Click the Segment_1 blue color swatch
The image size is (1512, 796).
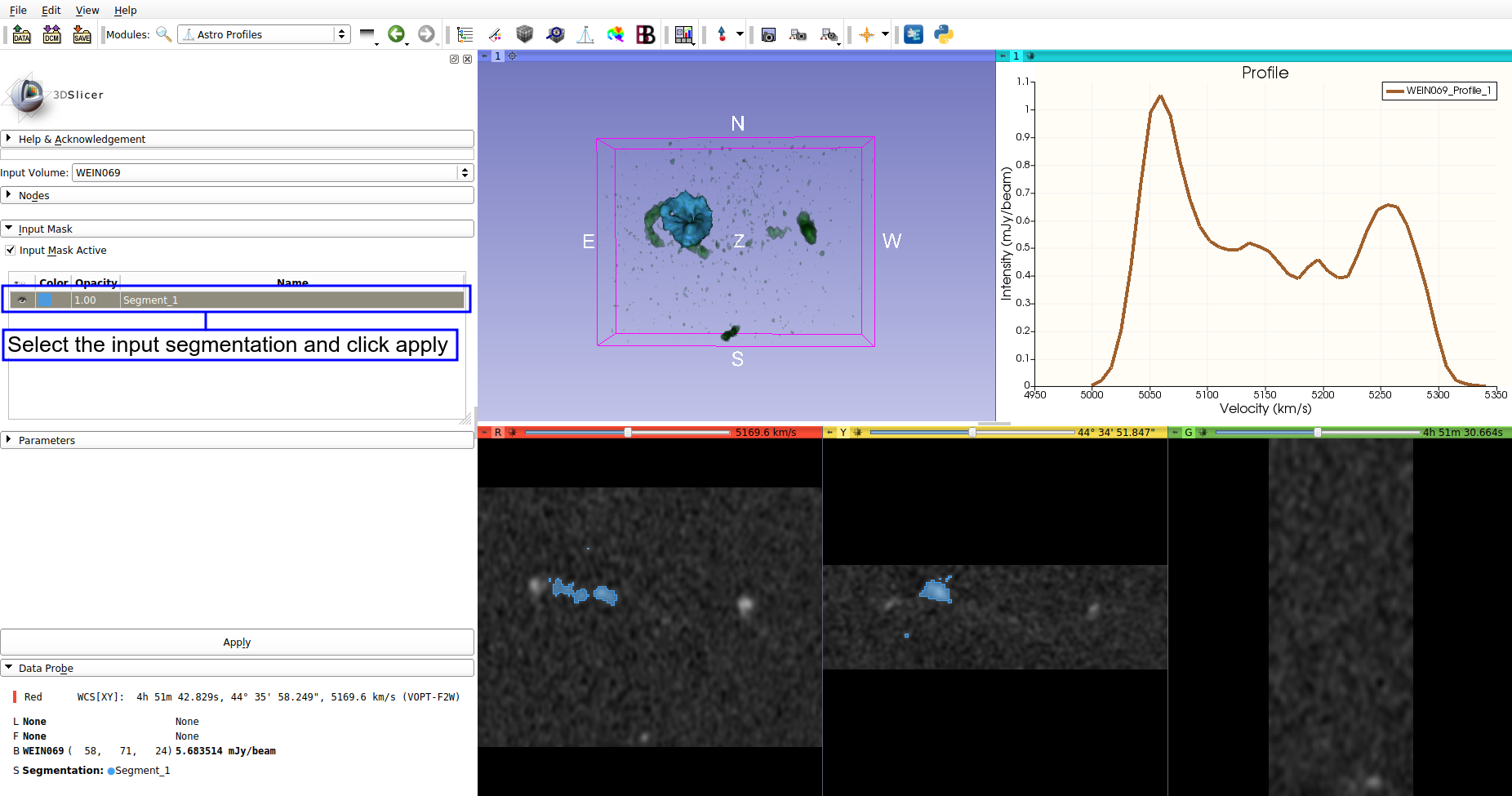[x=46, y=300]
